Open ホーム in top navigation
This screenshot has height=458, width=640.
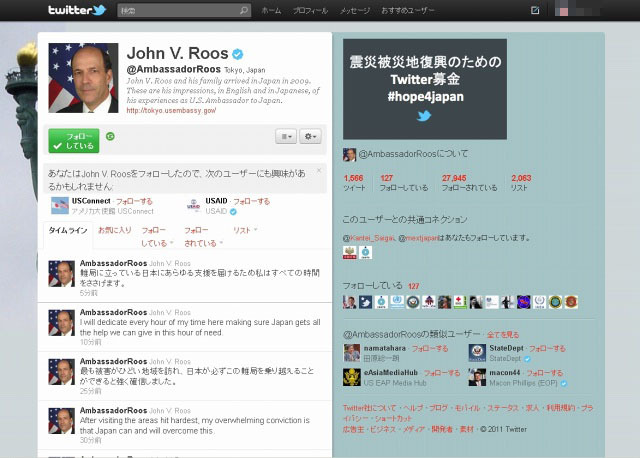(x=271, y=11)
